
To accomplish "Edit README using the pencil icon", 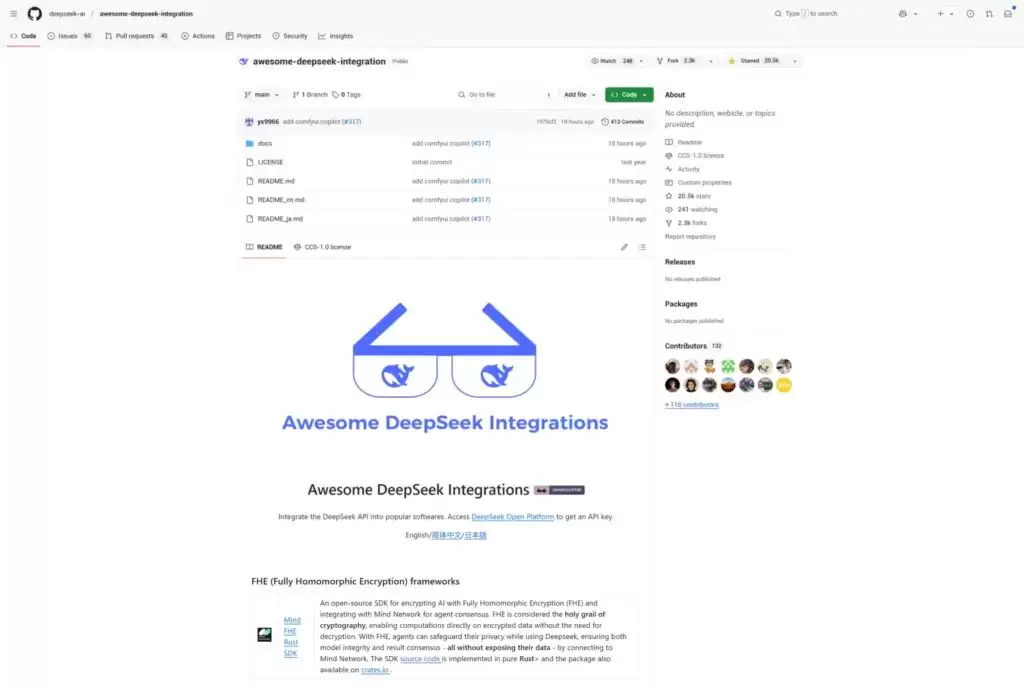I will [624, 247].
